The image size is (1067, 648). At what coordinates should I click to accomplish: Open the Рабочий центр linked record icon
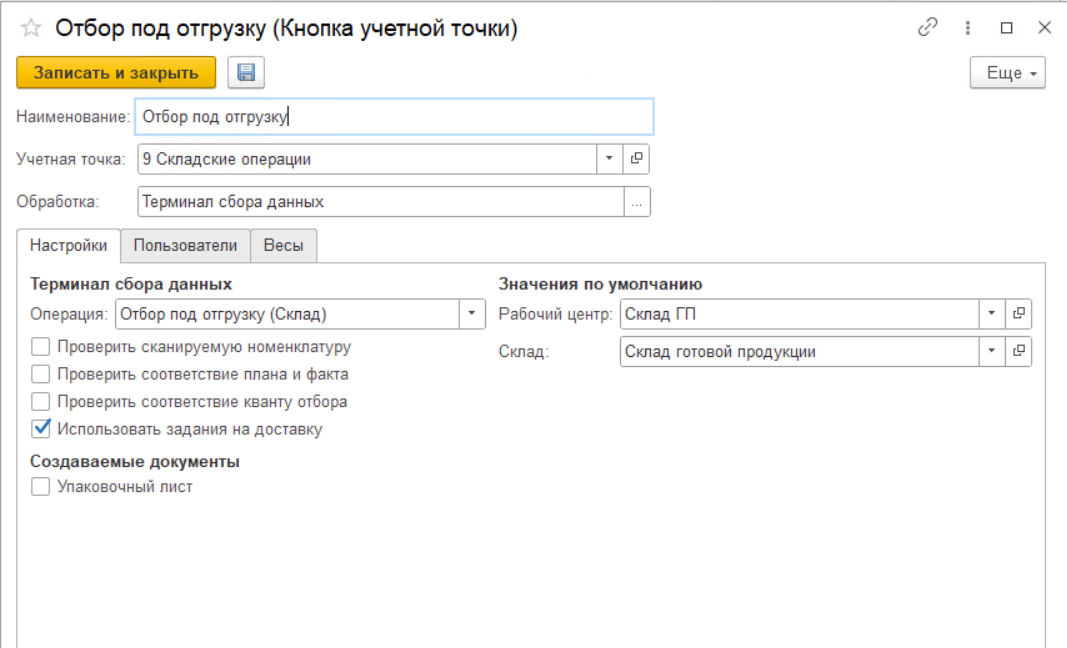[x=1019, y=314]
